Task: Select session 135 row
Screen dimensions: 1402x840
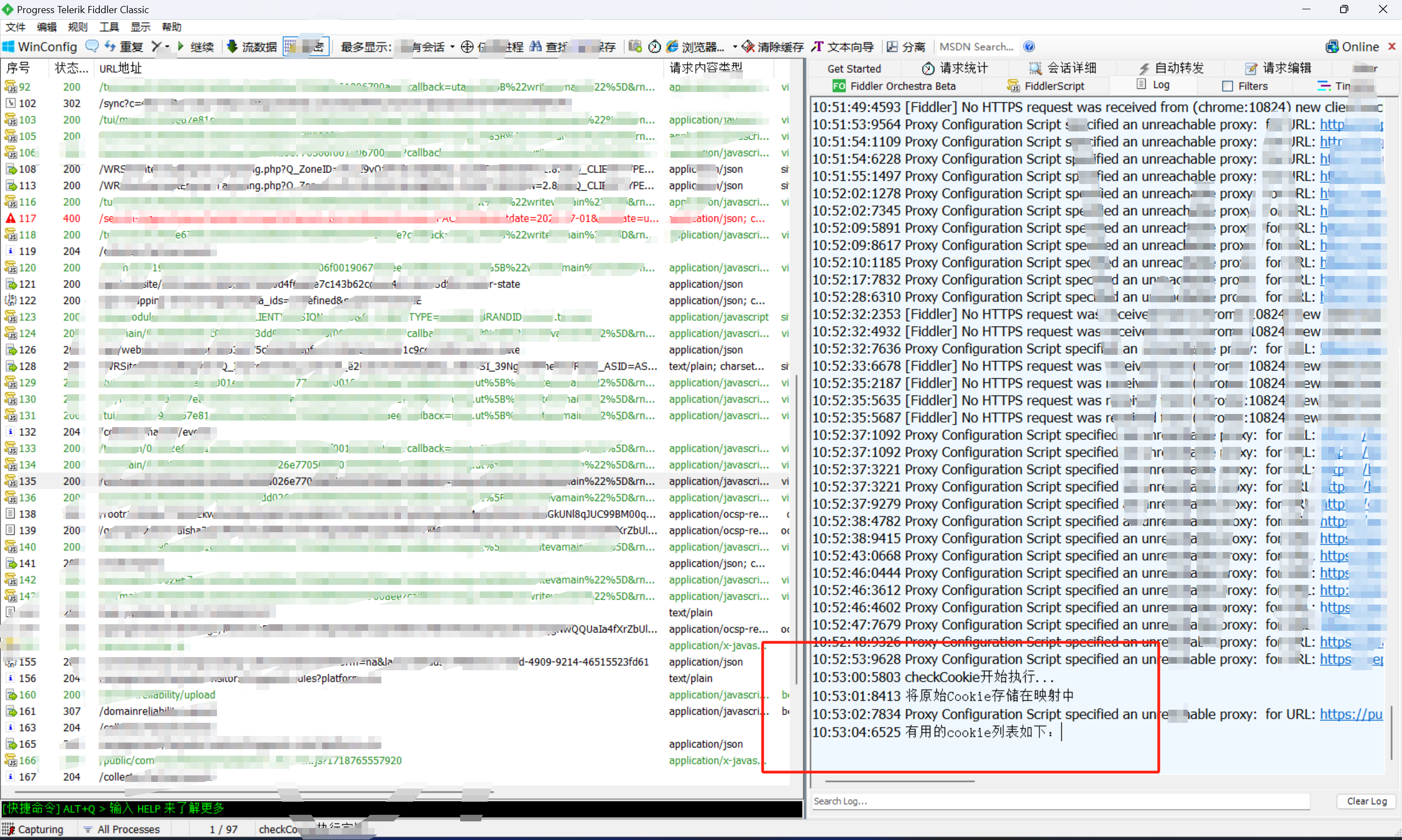Action: [395, 481]
